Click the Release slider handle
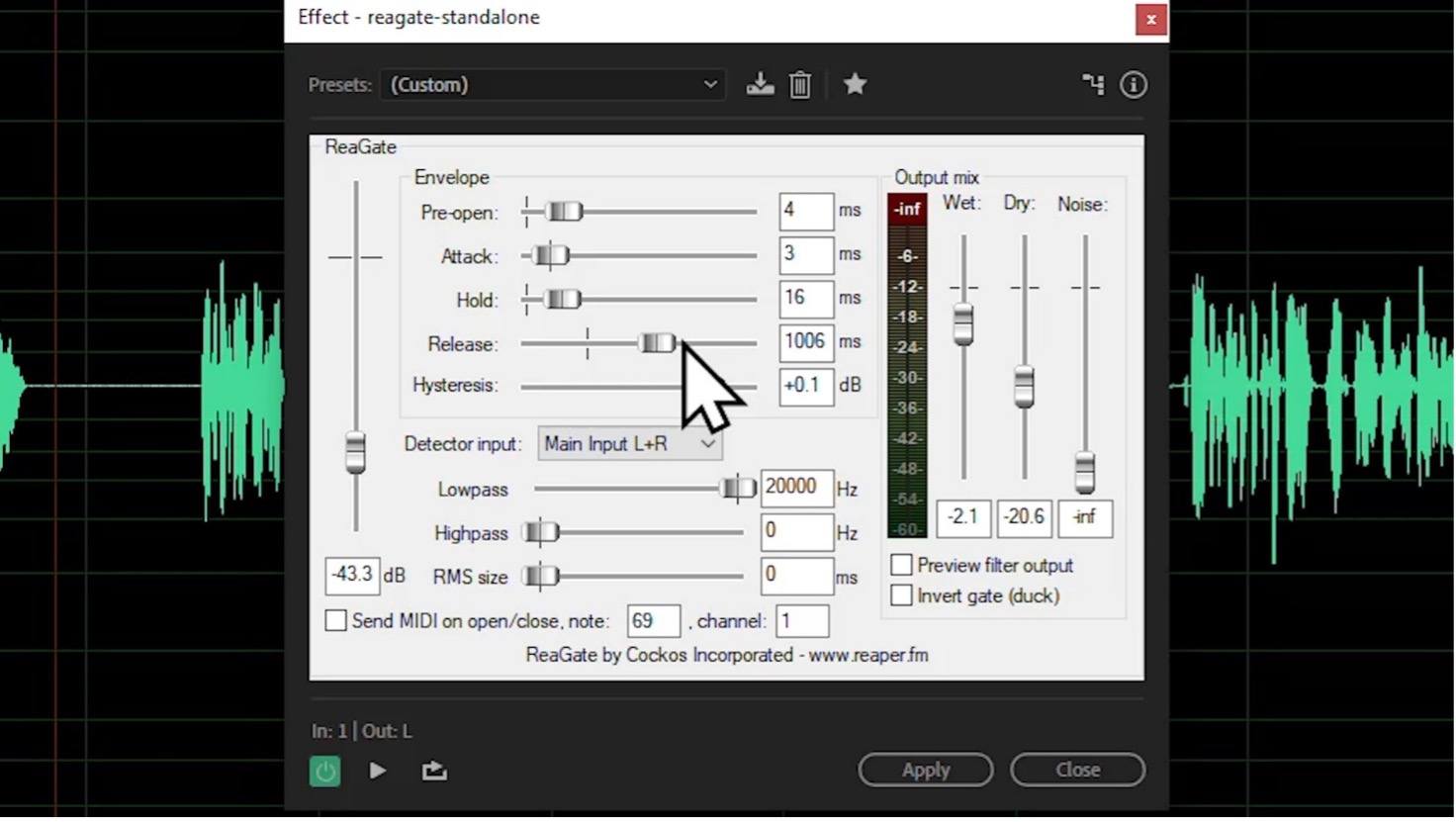 click(x=657, y=343)
